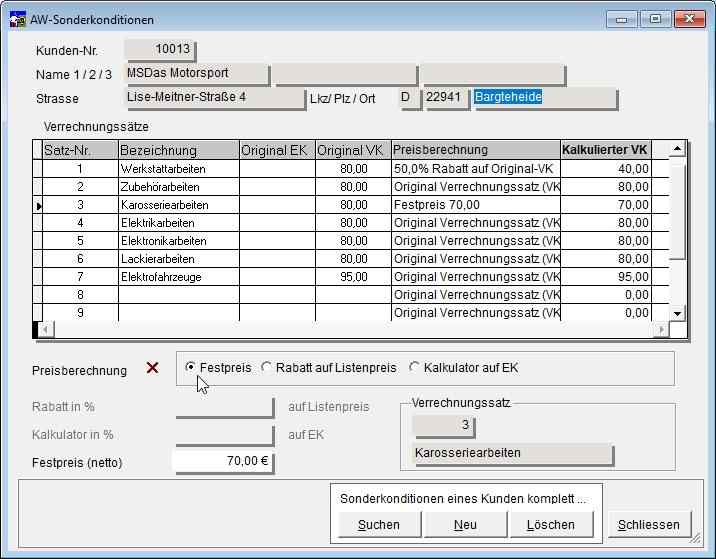
Task: Click the Festpreis (netto) field showing 70,00 €
Action: pos(225,462)
